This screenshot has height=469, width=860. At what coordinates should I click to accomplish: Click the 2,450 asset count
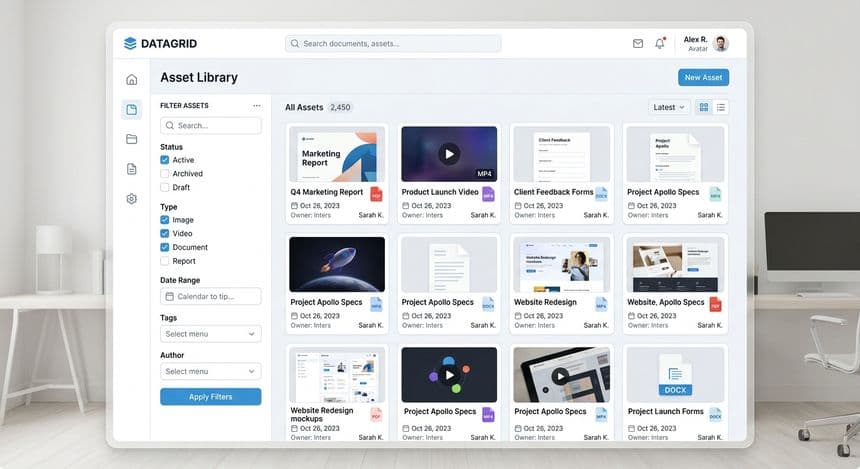tap(340, 108)
